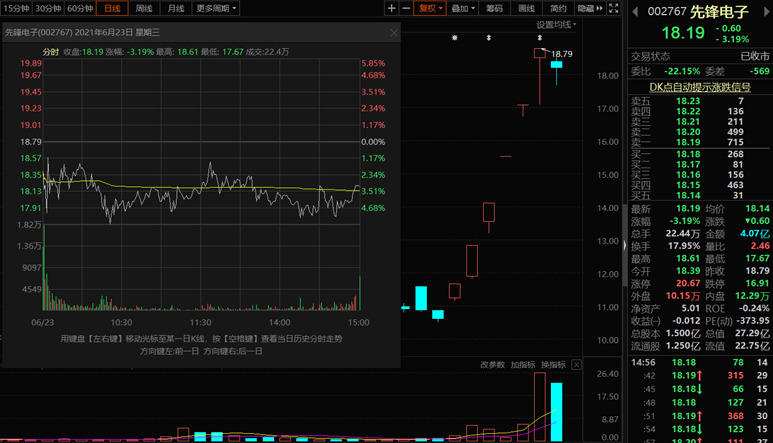Toggle 简约 simplified mode
This screenshot has width=773, height=443.
(558, 8)
